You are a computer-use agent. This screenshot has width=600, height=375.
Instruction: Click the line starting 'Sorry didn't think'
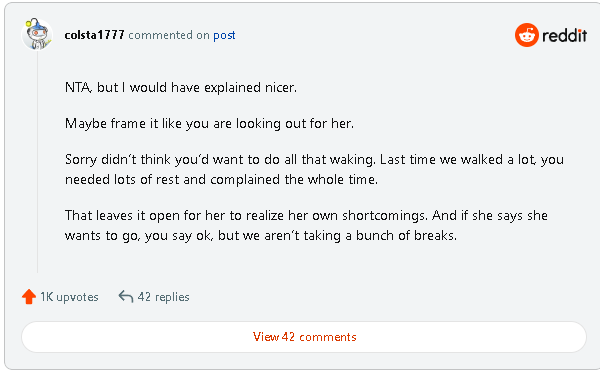314,160
